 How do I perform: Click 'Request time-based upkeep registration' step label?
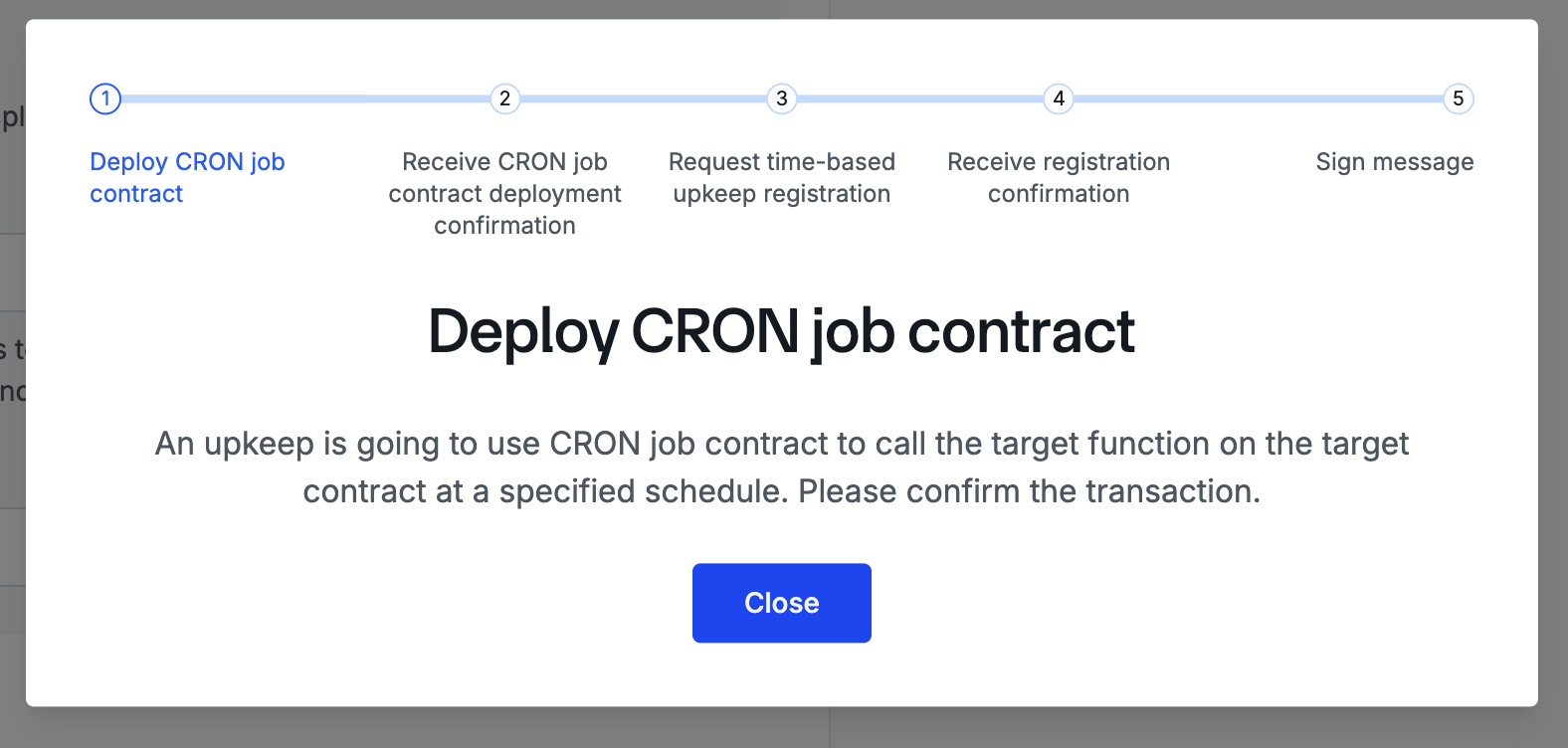click(782, 177)
